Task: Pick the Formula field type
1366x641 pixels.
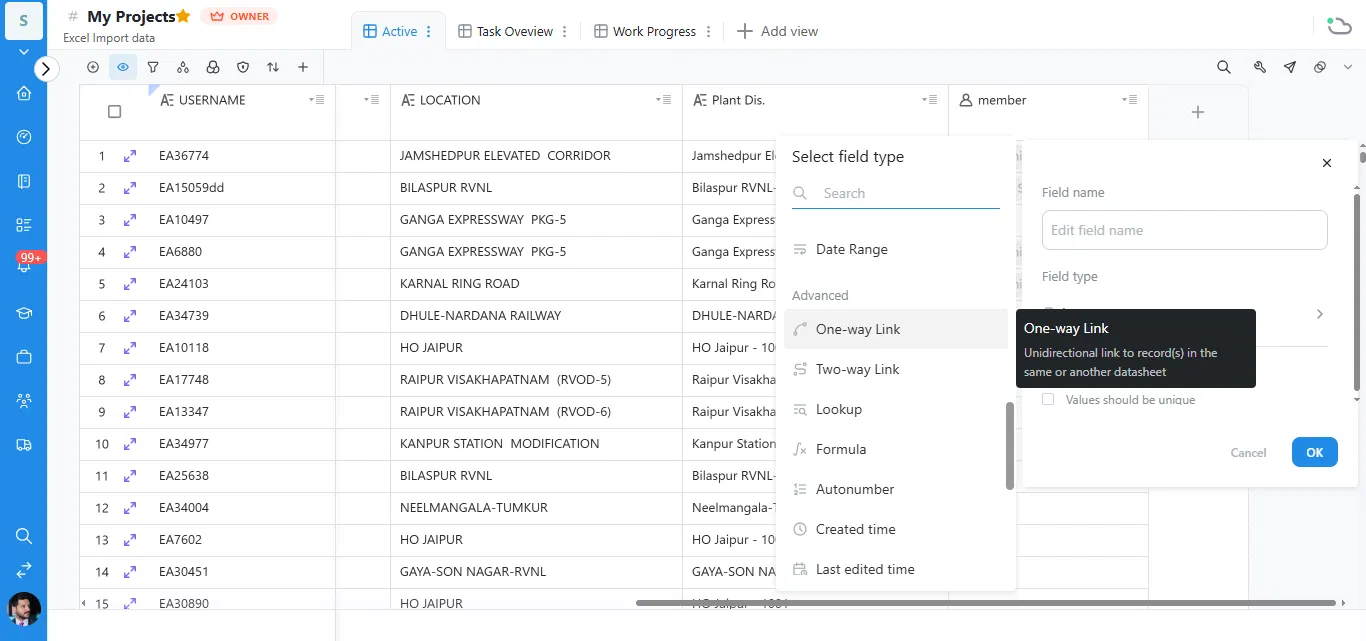Action: (x=895, y=449)
